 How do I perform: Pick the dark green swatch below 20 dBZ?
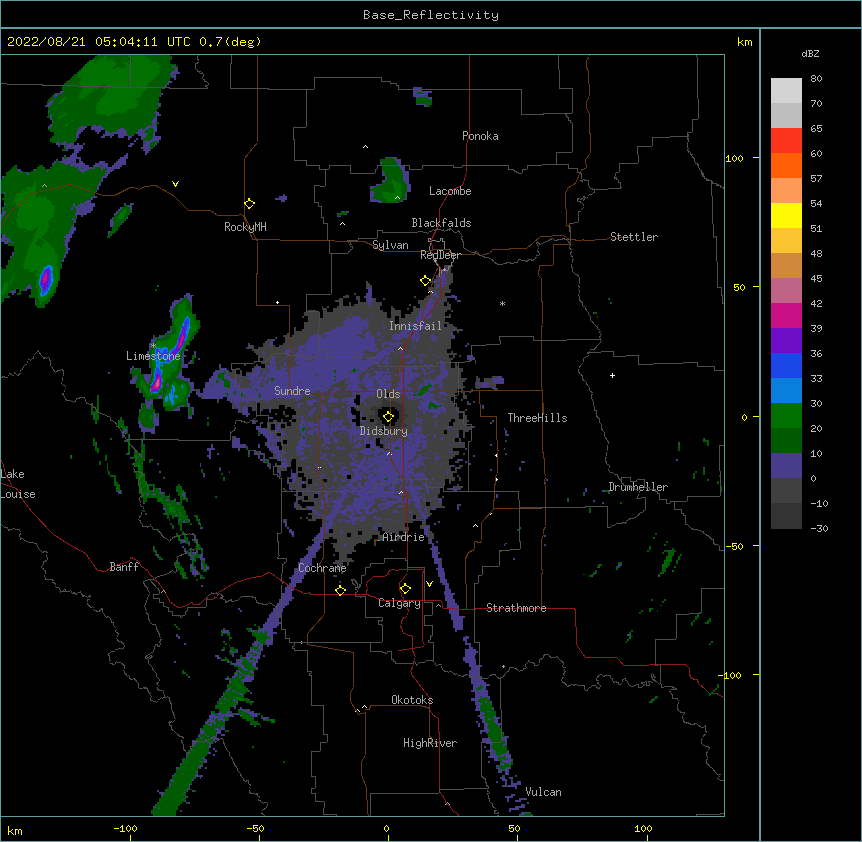[x=786, y=441]
